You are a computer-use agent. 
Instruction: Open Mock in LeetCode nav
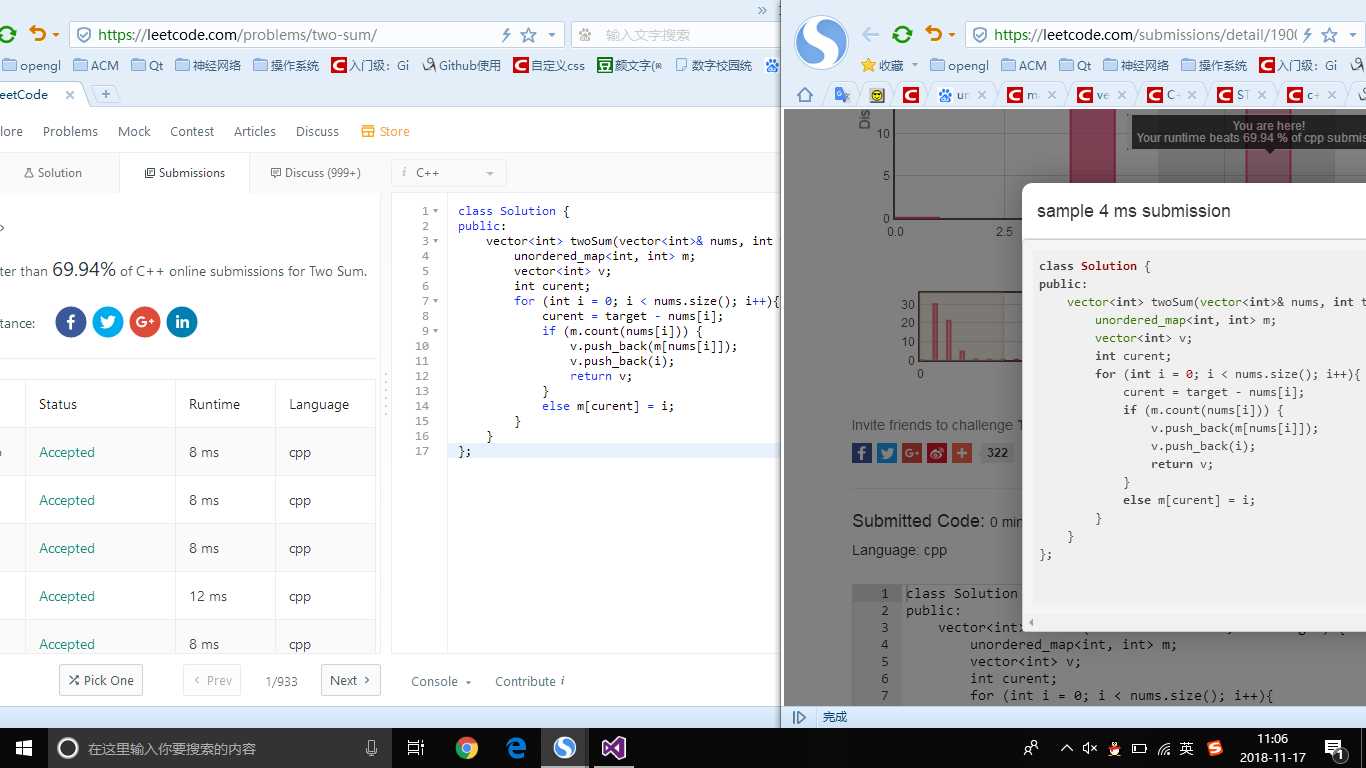pyautogui.click(x=134, y=131)
